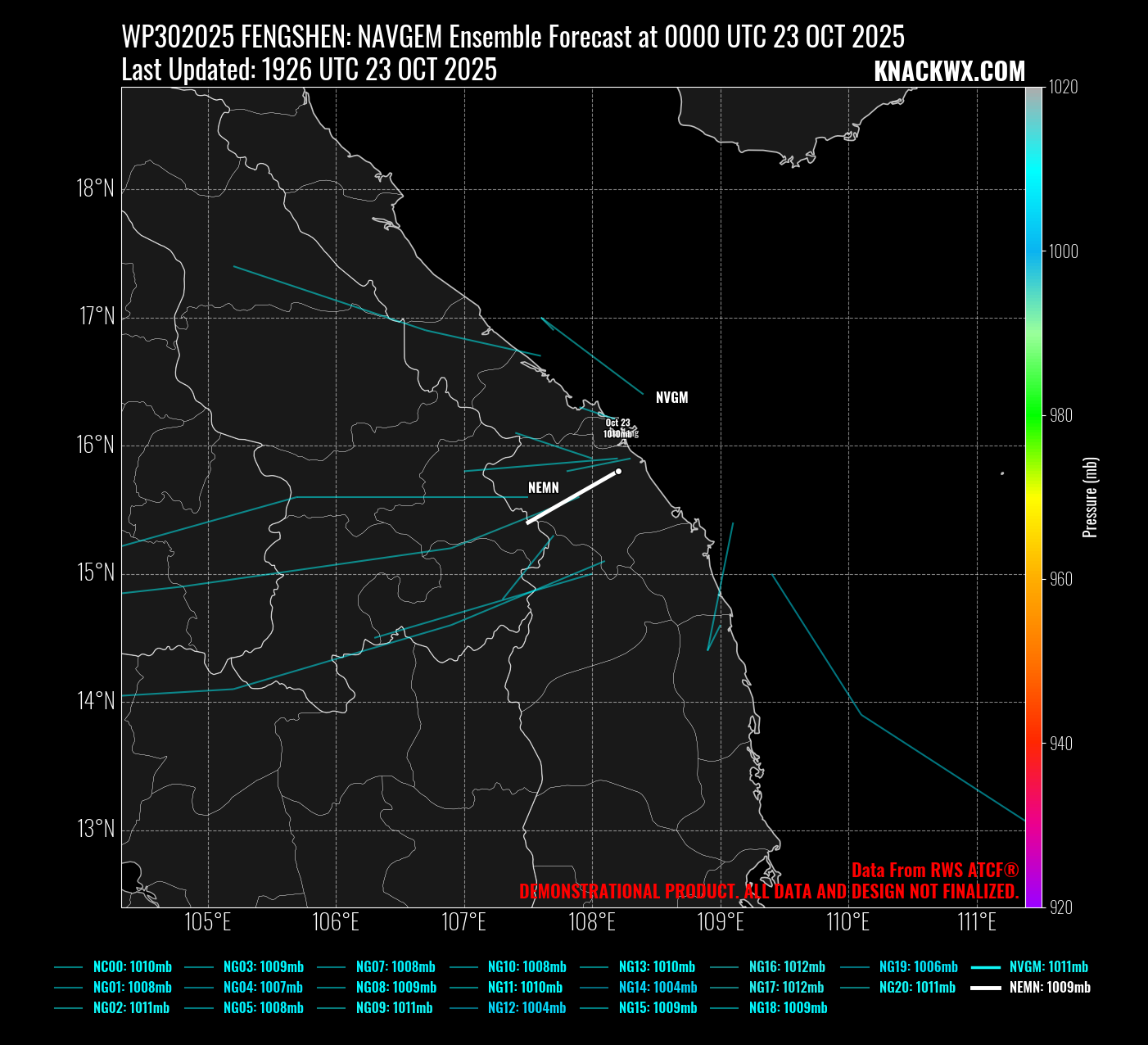Click the NVGM label on the map
The image size is (1148, 1045).
coord(671,398)
